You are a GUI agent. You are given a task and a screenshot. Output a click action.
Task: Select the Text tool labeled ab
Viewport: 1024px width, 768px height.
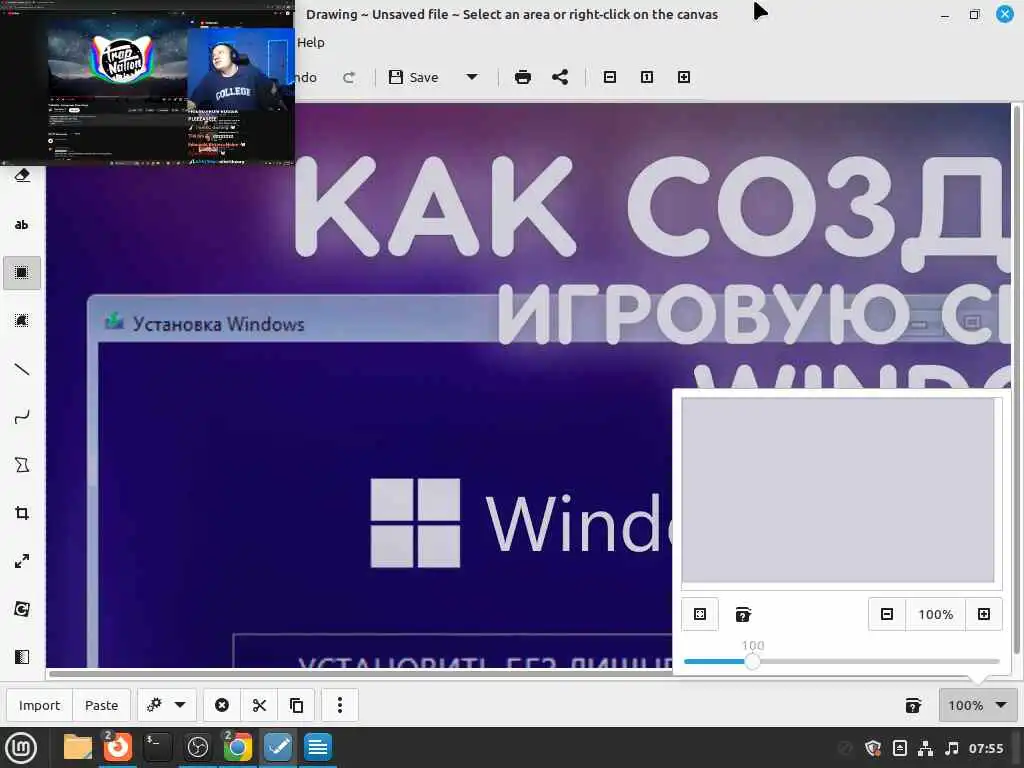[22, 225]
